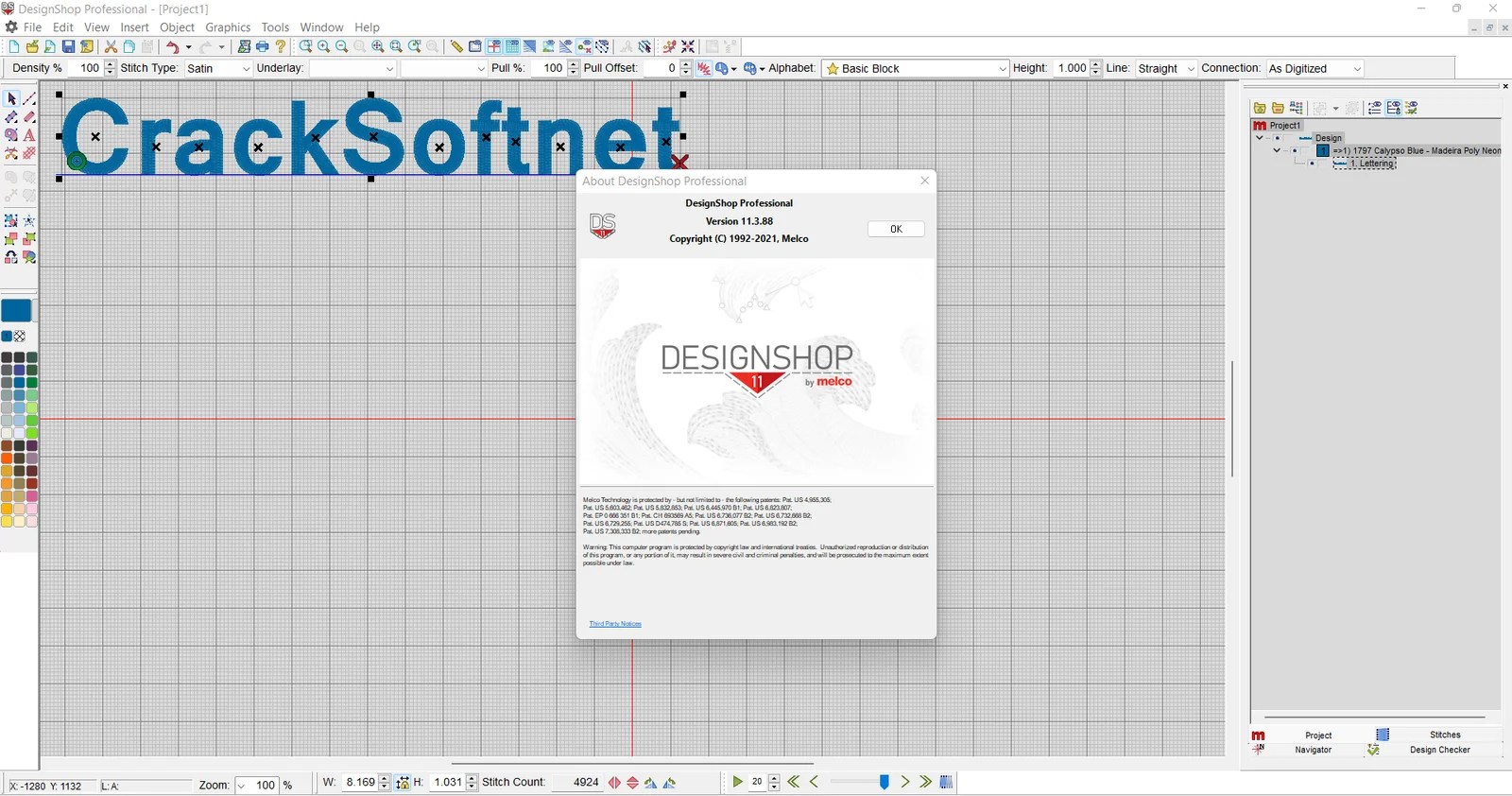Click the Height 1.000 input field
Screen dimensions: 1512x796
[x=1071, y=68]
